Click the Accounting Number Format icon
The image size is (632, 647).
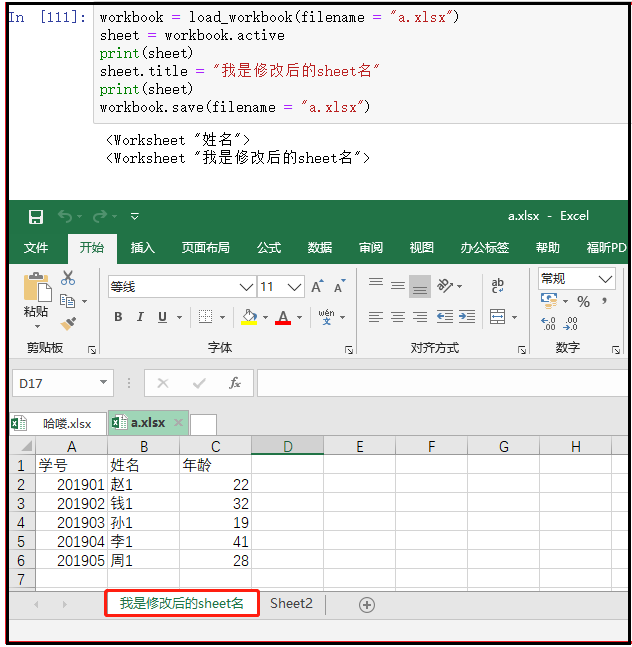tap(549, 301)
